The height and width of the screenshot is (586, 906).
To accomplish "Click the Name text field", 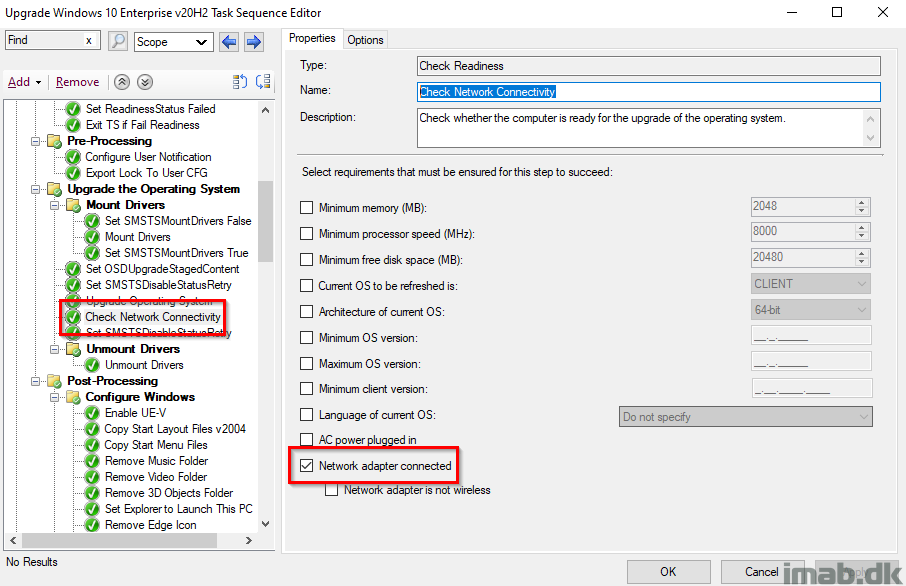I will pyautogui.click(x=648, y=92).
